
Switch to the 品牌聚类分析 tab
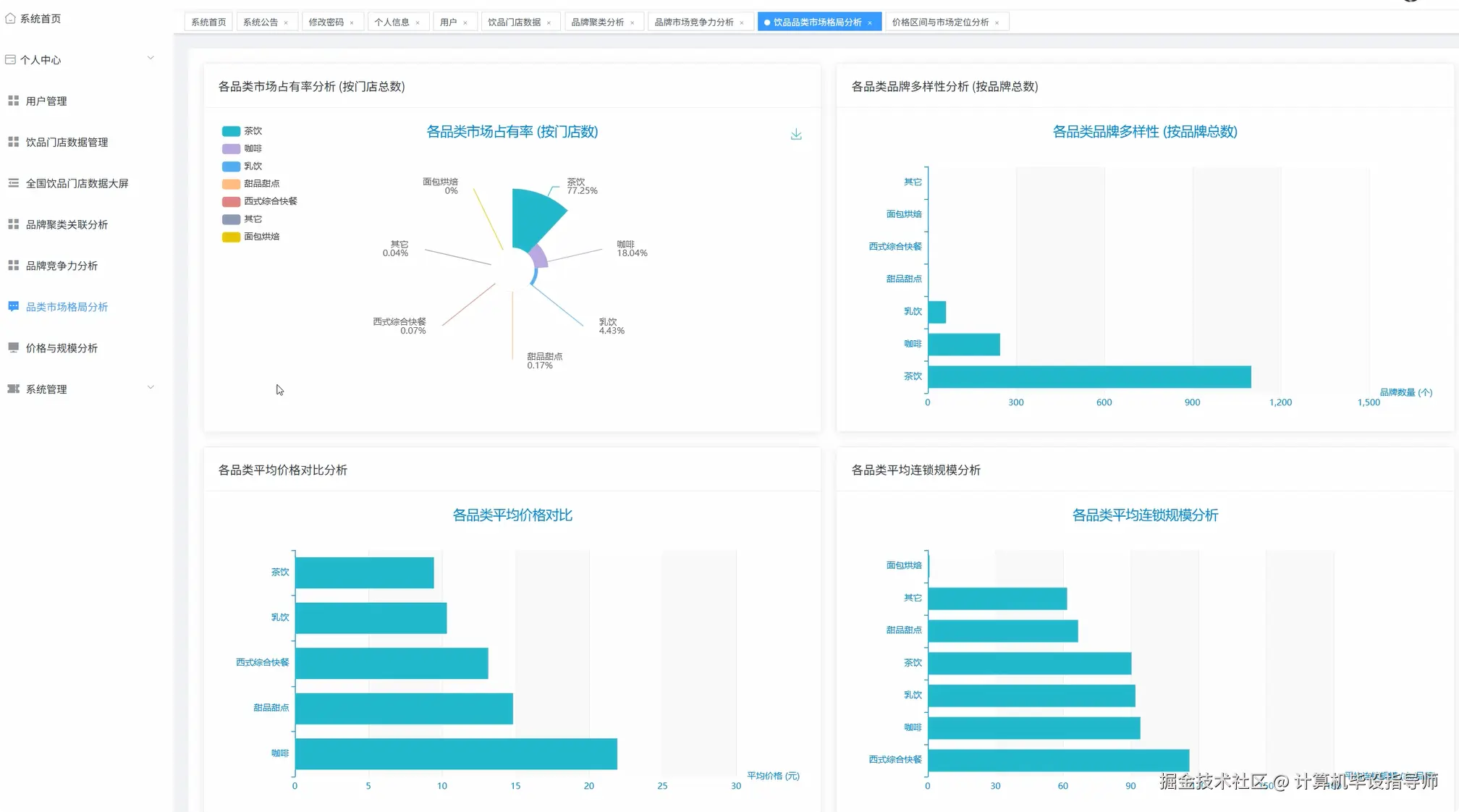(597, 22)
